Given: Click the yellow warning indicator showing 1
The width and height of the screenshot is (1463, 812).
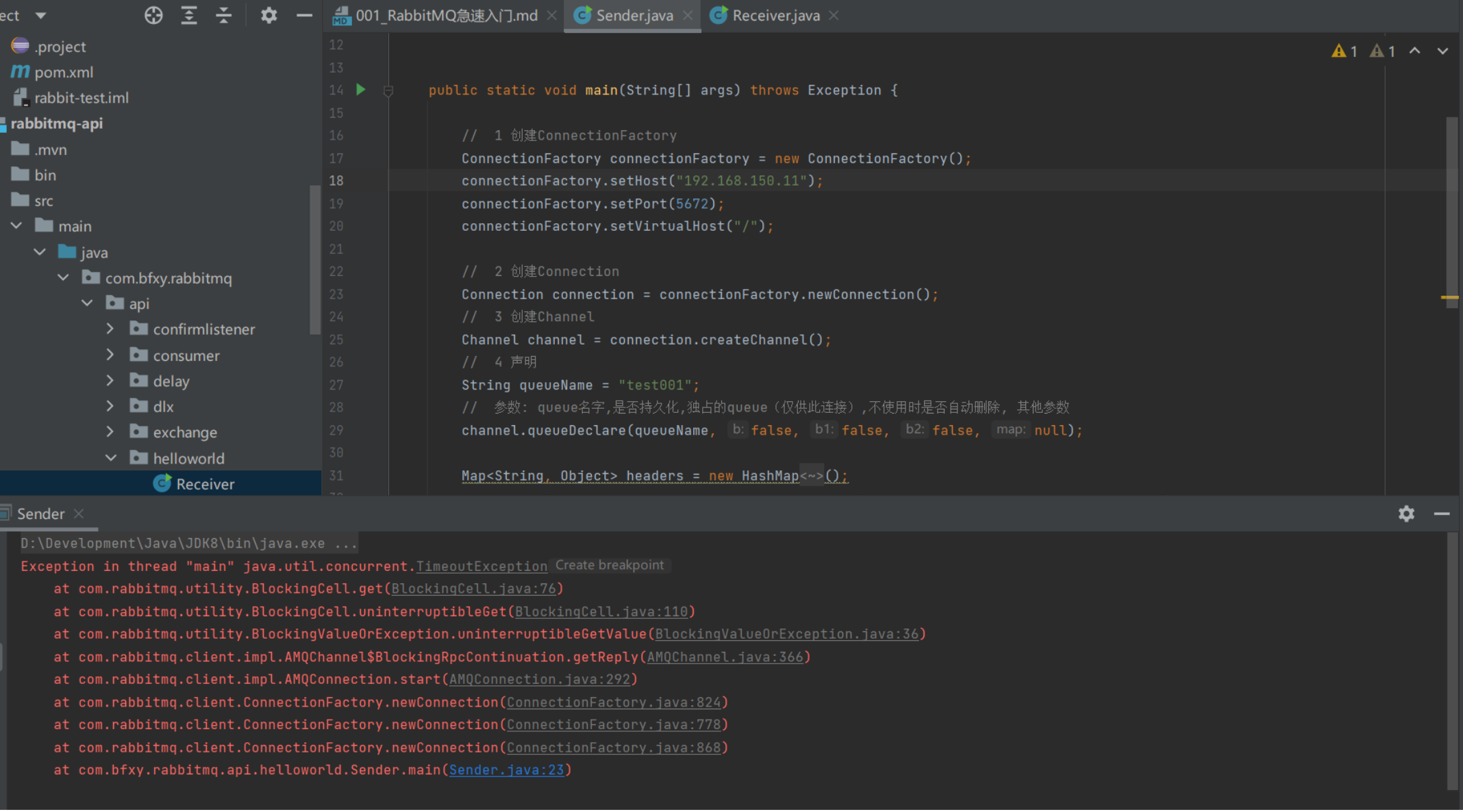Looking at the screenshot, I should click(1345, 51).
